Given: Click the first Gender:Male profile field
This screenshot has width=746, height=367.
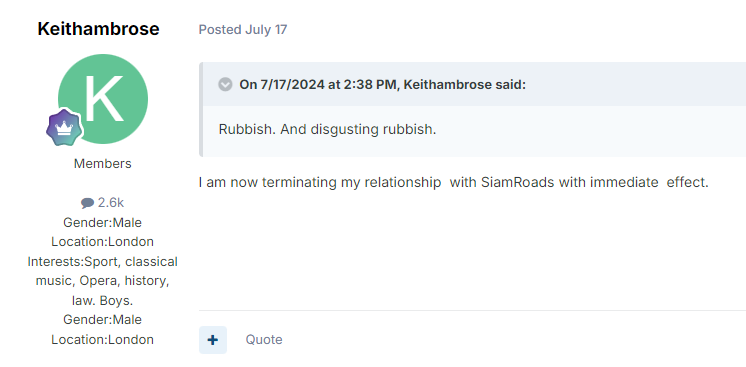Looking at the screenshot, I should point(103,223).
